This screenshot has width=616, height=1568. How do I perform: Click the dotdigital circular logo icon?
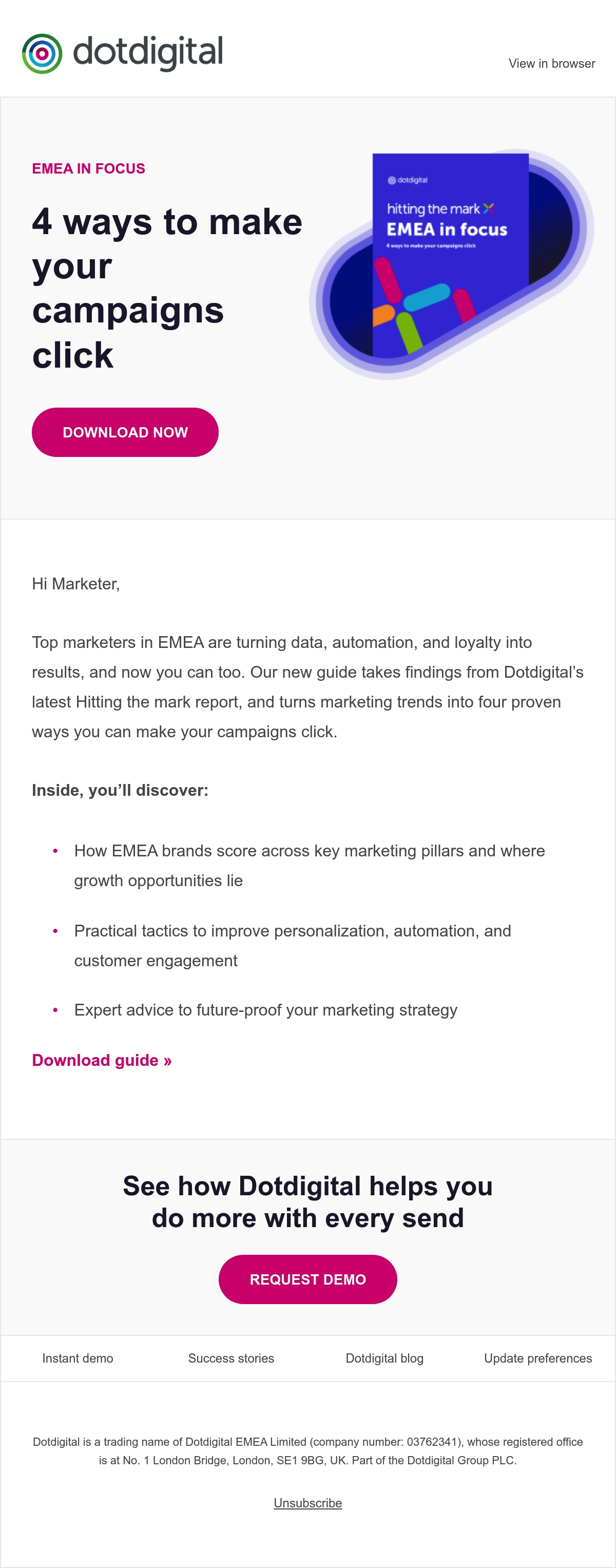pos(42,53)
